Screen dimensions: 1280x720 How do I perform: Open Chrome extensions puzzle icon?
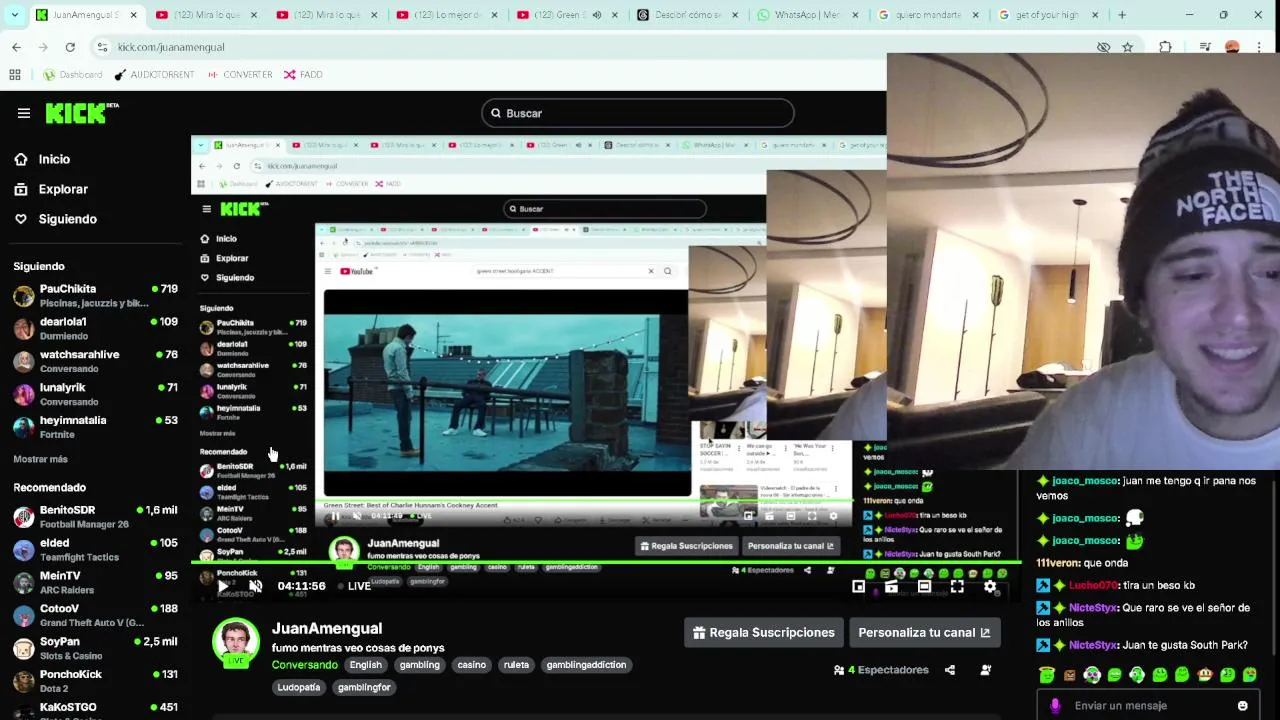1165,47
